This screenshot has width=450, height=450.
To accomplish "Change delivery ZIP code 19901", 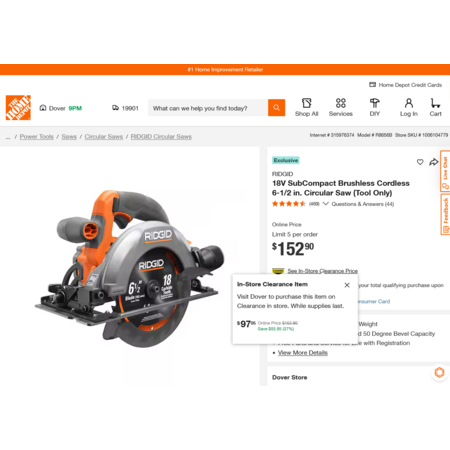I will [x=125, y=108].
